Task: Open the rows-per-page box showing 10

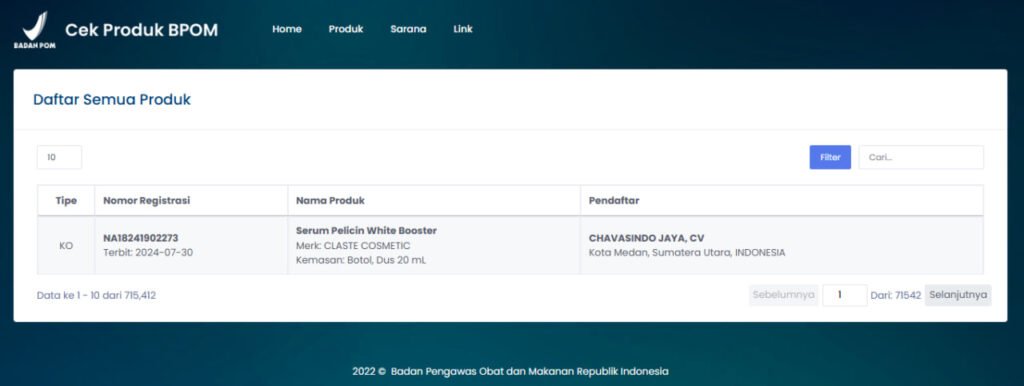Action: pos(59,157)
